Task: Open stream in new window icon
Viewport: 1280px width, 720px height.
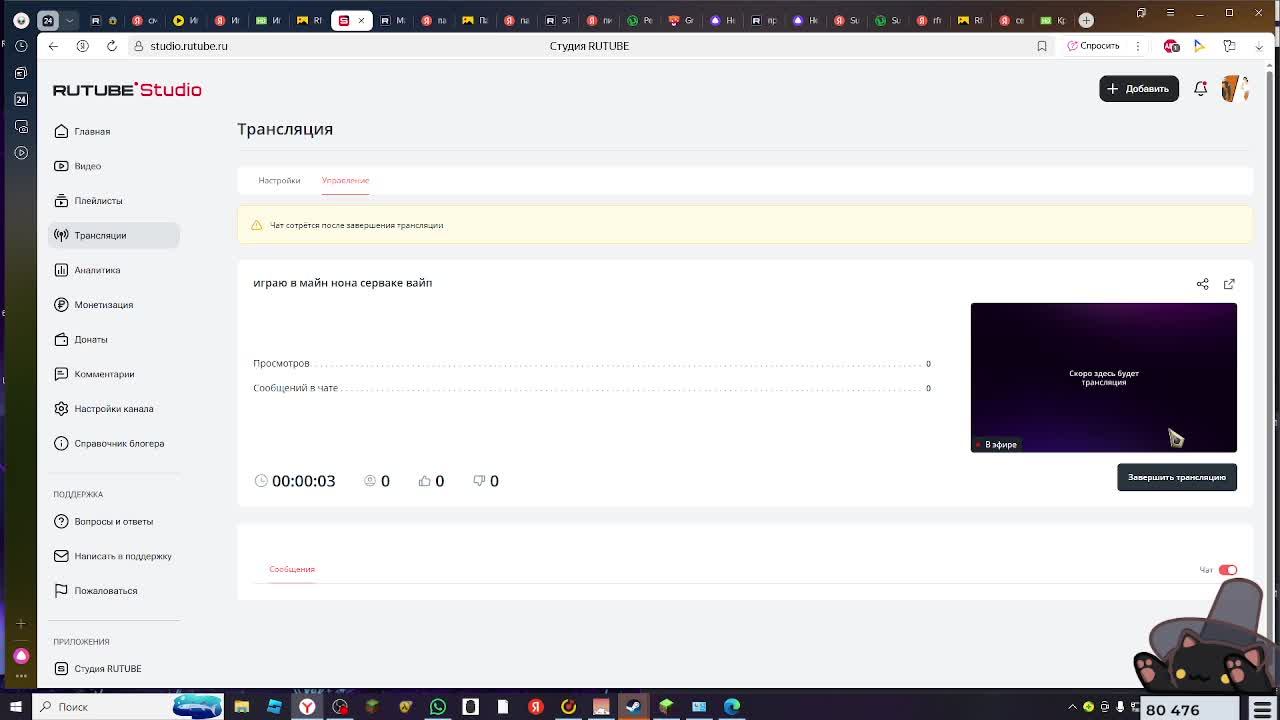Action: pos(1229,284)
